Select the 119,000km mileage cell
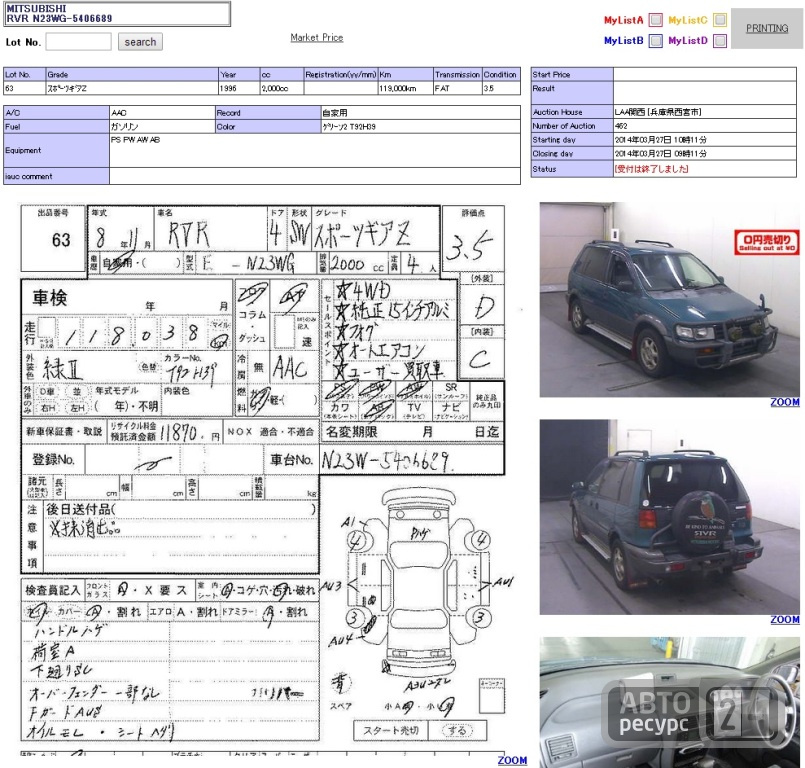This screenshot has width=805, height=768. click(405, 88)
